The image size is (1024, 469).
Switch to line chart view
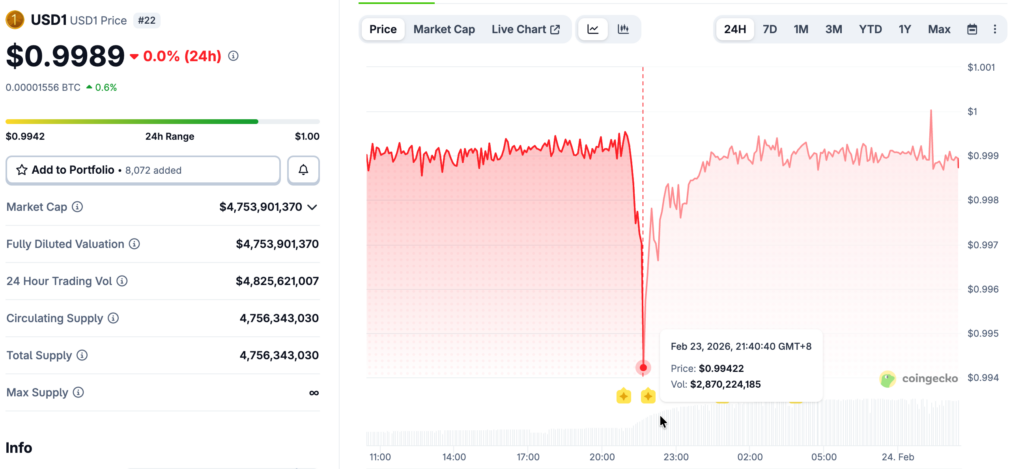click(x=593, y=29)
